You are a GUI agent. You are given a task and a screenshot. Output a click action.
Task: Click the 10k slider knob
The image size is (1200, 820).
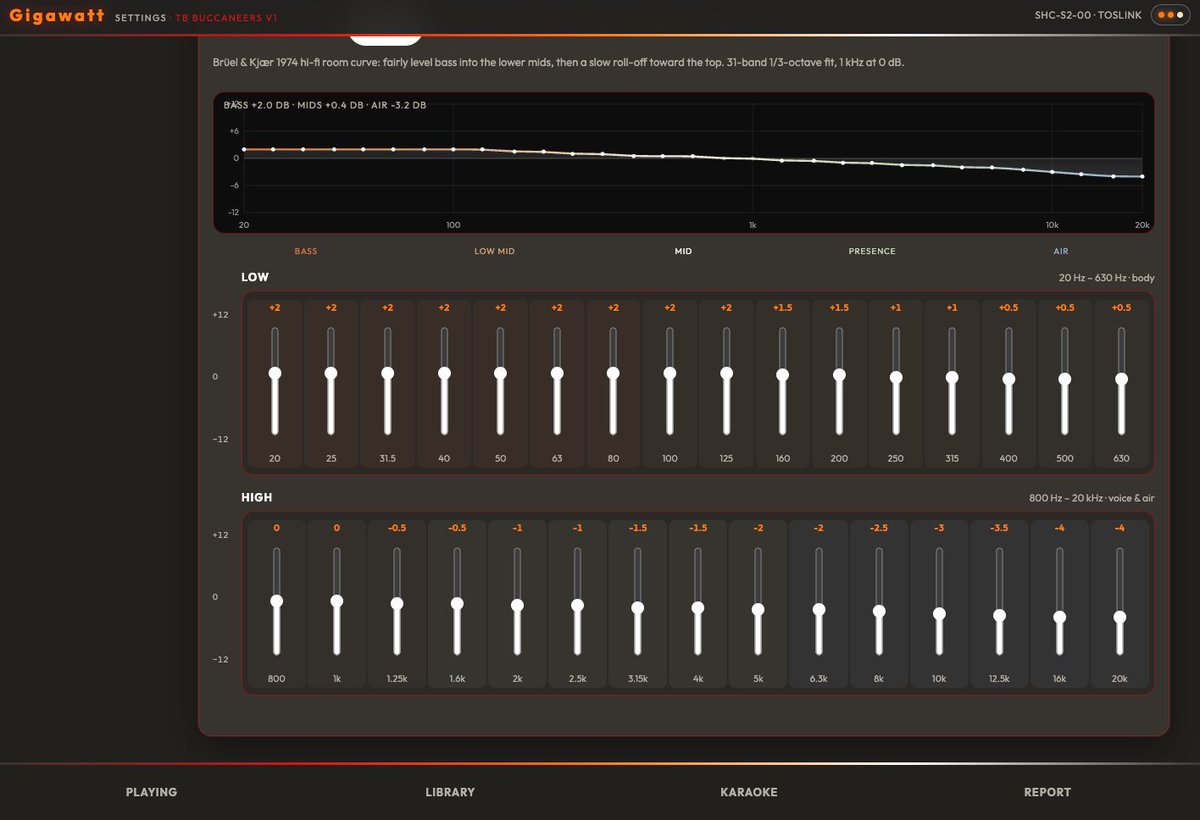coord(939,613)
